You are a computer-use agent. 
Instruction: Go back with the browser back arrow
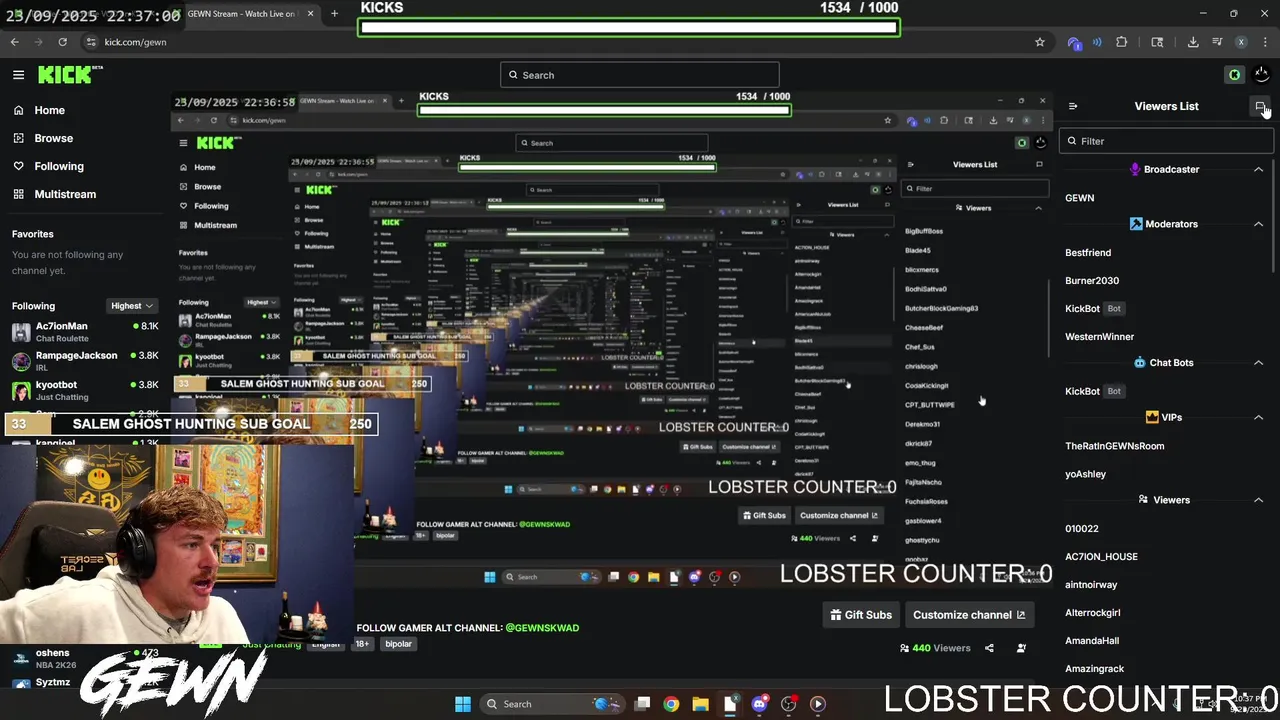pyautogui.click(x=14, y=42)
